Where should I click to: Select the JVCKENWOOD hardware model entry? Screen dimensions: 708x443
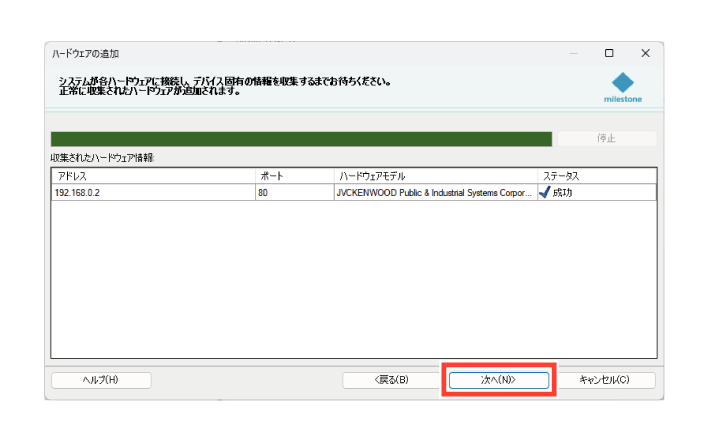tap(435, 192)
